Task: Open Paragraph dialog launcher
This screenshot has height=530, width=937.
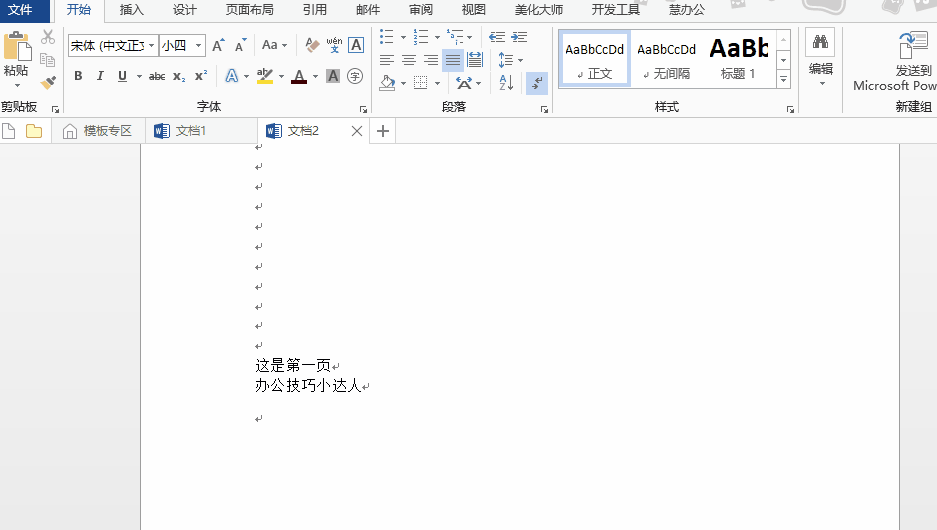Action: [x=544, y=109]
